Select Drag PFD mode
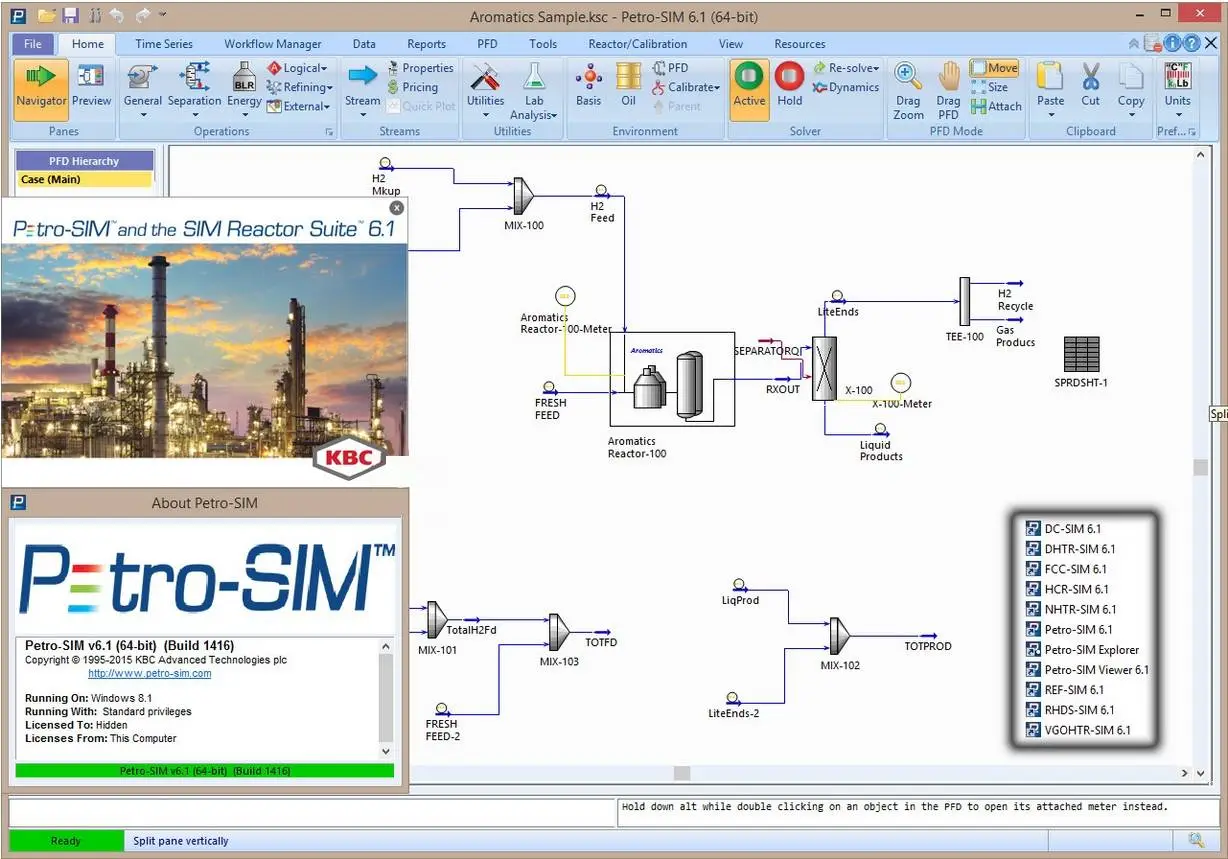This screenshot has height=859, width=1228. pos(948,90)
